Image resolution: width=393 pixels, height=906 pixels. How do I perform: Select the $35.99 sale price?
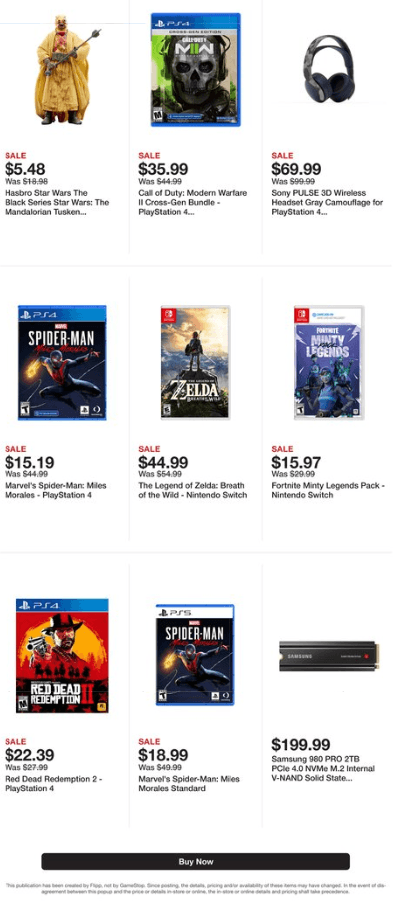coord(163,169)
